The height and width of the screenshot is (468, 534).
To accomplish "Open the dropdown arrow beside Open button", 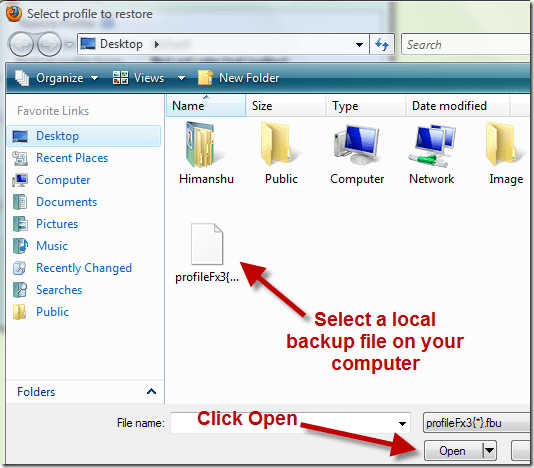I will pyautogui.click(x=489, y=451).
